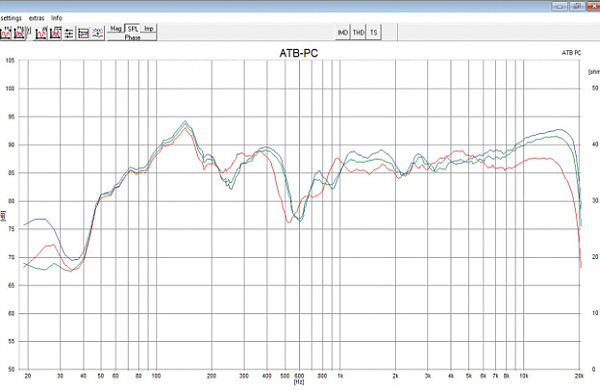Select the SPL tab
600x390 pixels.
[133, 29]
